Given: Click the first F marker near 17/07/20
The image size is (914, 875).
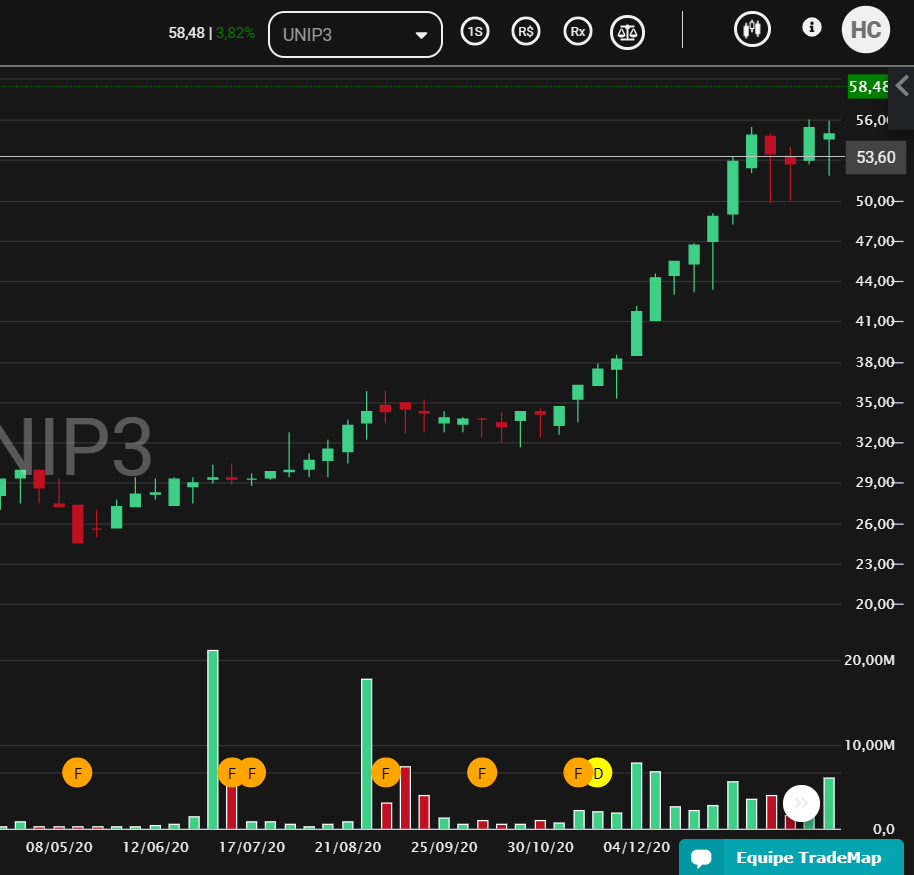Looking at the screenshot, I should coord(231,773).
